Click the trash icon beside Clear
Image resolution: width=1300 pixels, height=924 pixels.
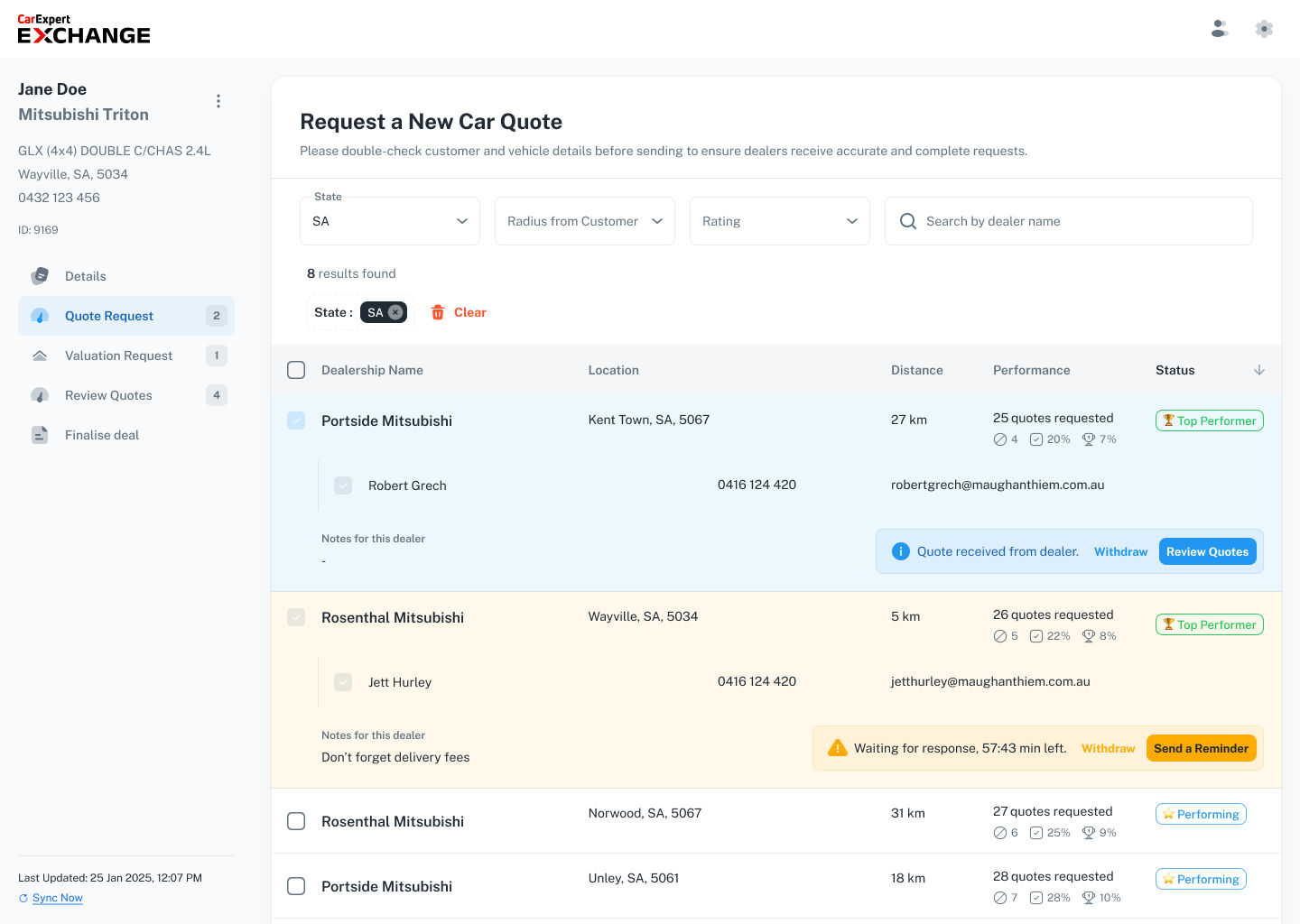[438, 312]
